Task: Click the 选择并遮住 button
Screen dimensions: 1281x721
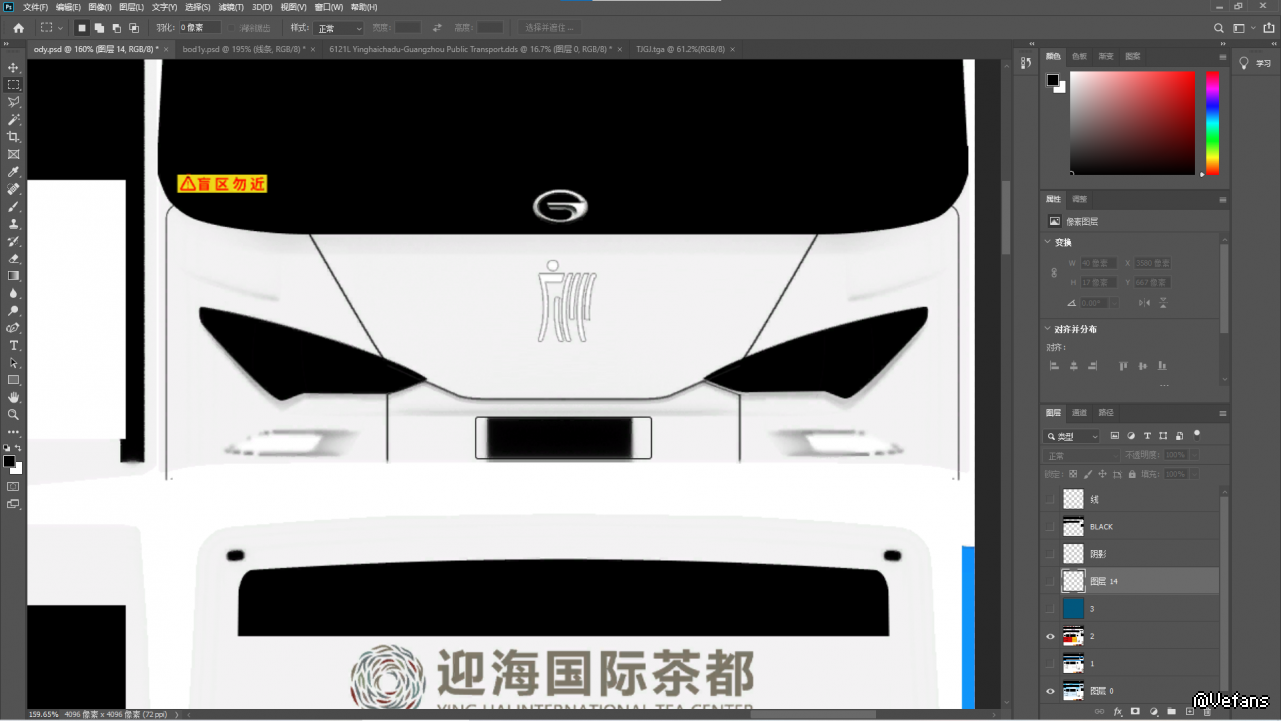Action: coord(549,28)
